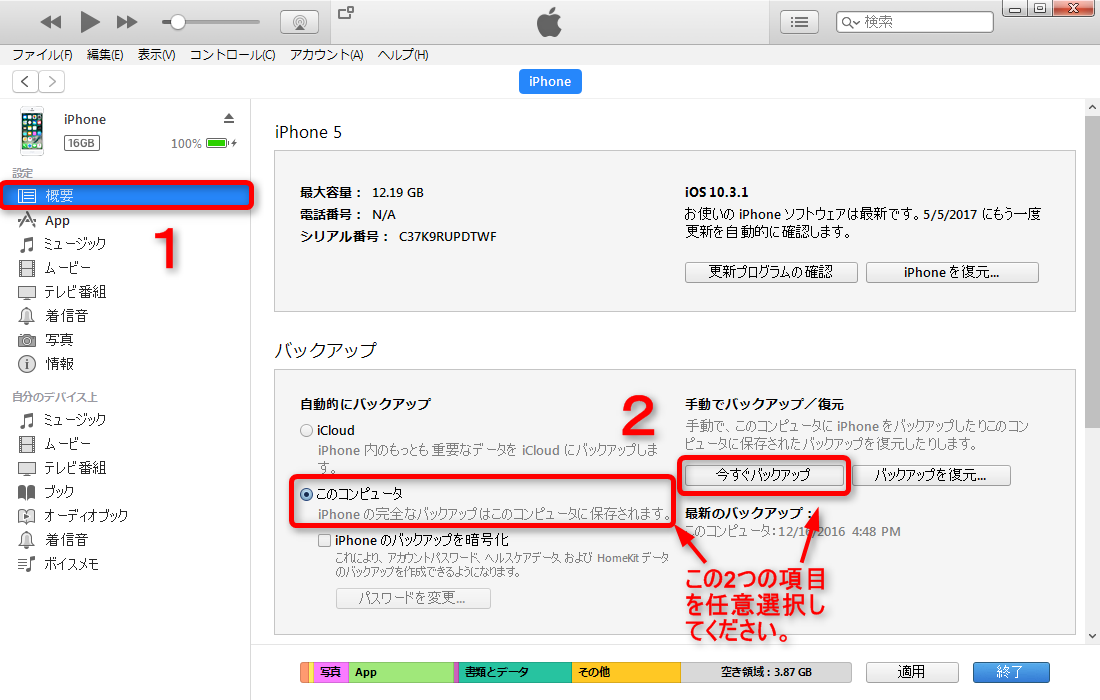1100x700 pixels.
Task: Click the vertical scrollbar up arrow
Action: (x=1092, y=108)
